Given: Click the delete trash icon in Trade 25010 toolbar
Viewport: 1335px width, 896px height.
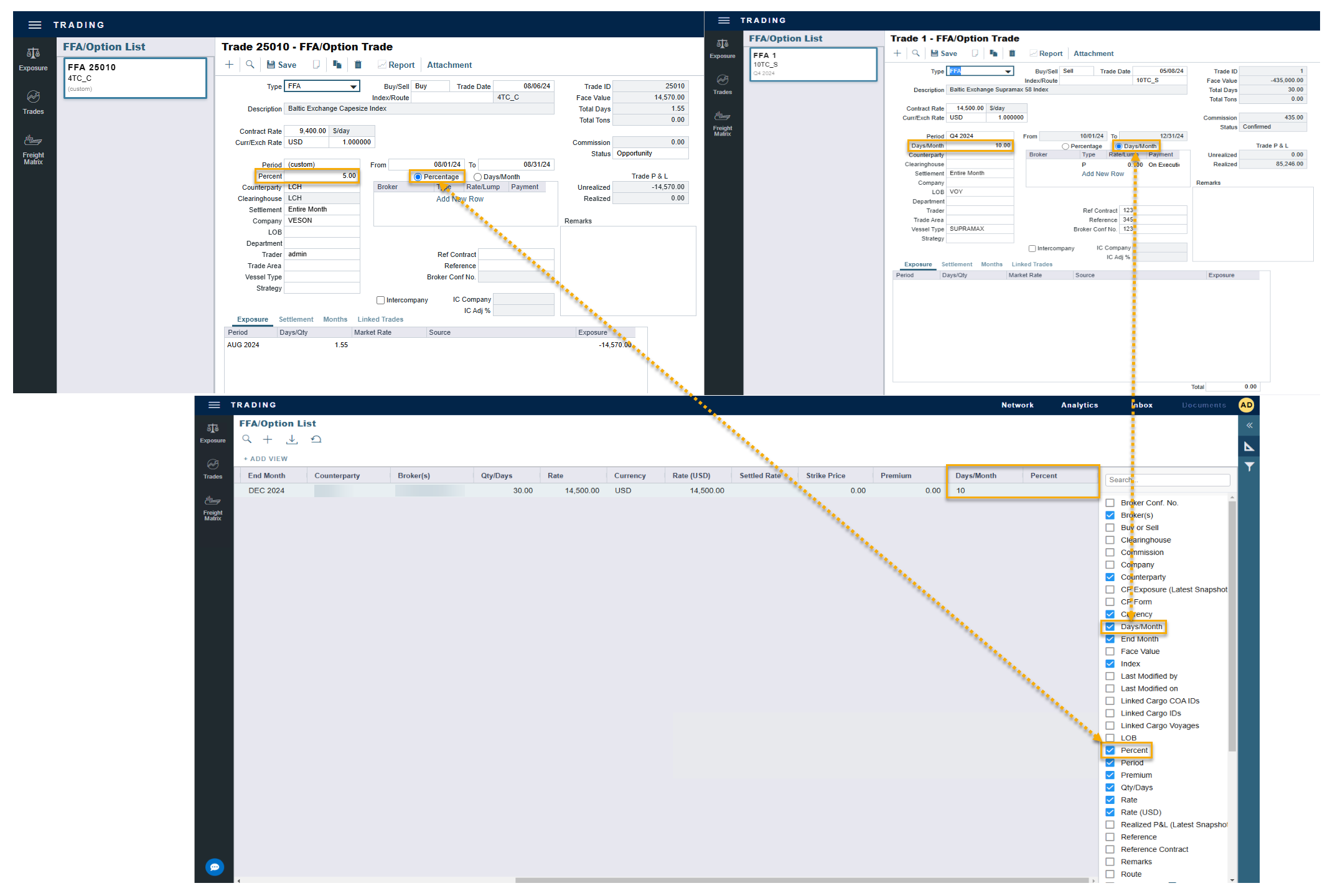Looking at the screenshot, I should pyautogui.click(x=358, y=65).
